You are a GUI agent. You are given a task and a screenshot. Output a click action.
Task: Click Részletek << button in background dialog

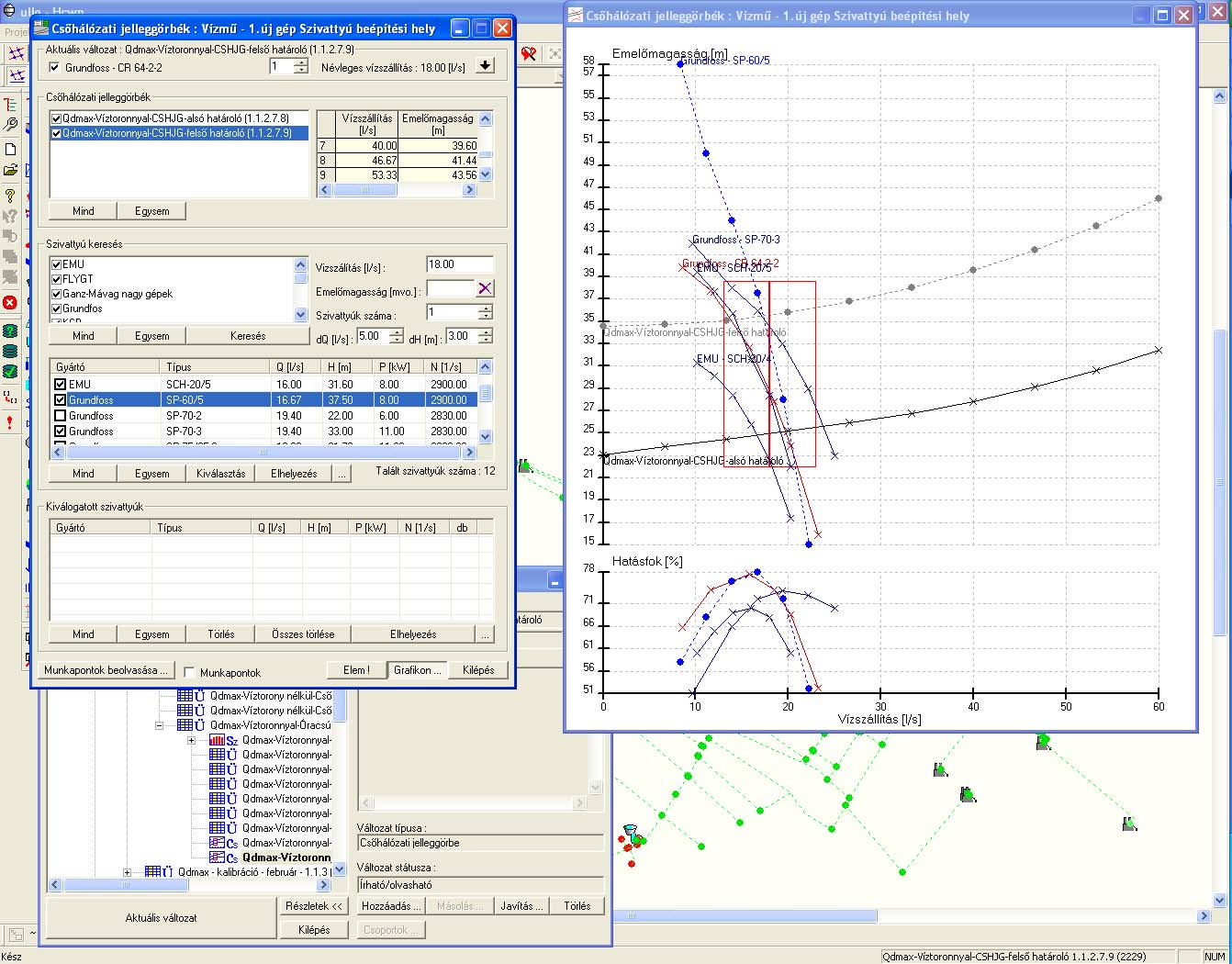tap(314, 906)
